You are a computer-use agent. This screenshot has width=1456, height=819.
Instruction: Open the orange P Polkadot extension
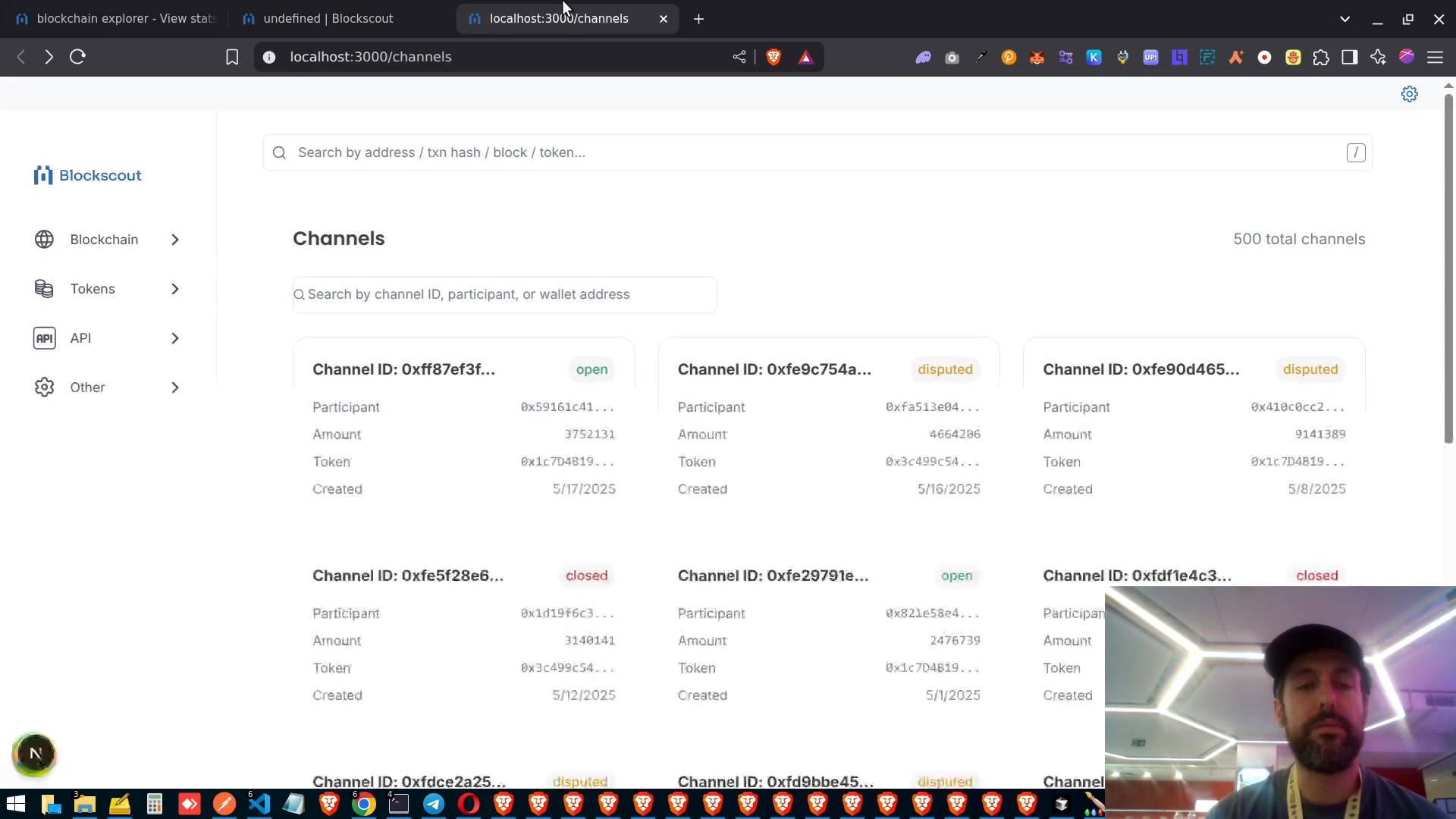click(1009, 57)
